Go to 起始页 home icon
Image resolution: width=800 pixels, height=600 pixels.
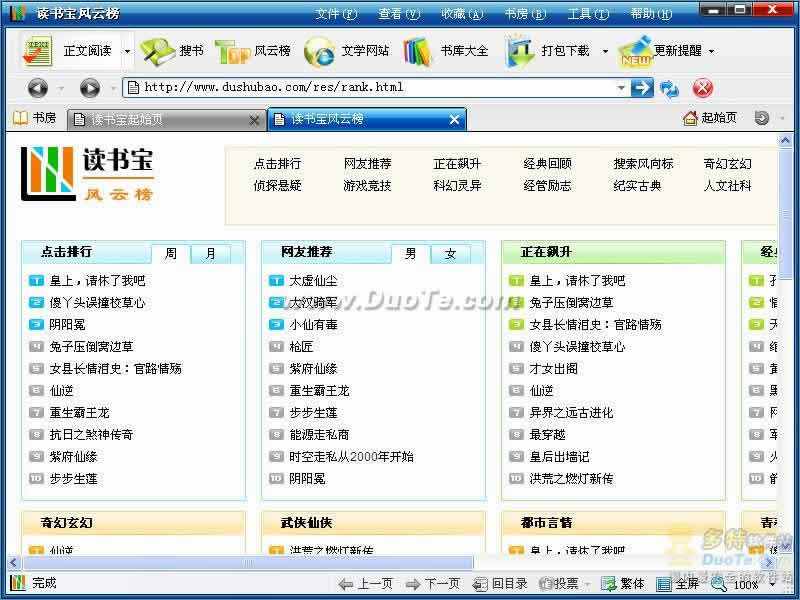click(x=690, y=118)
